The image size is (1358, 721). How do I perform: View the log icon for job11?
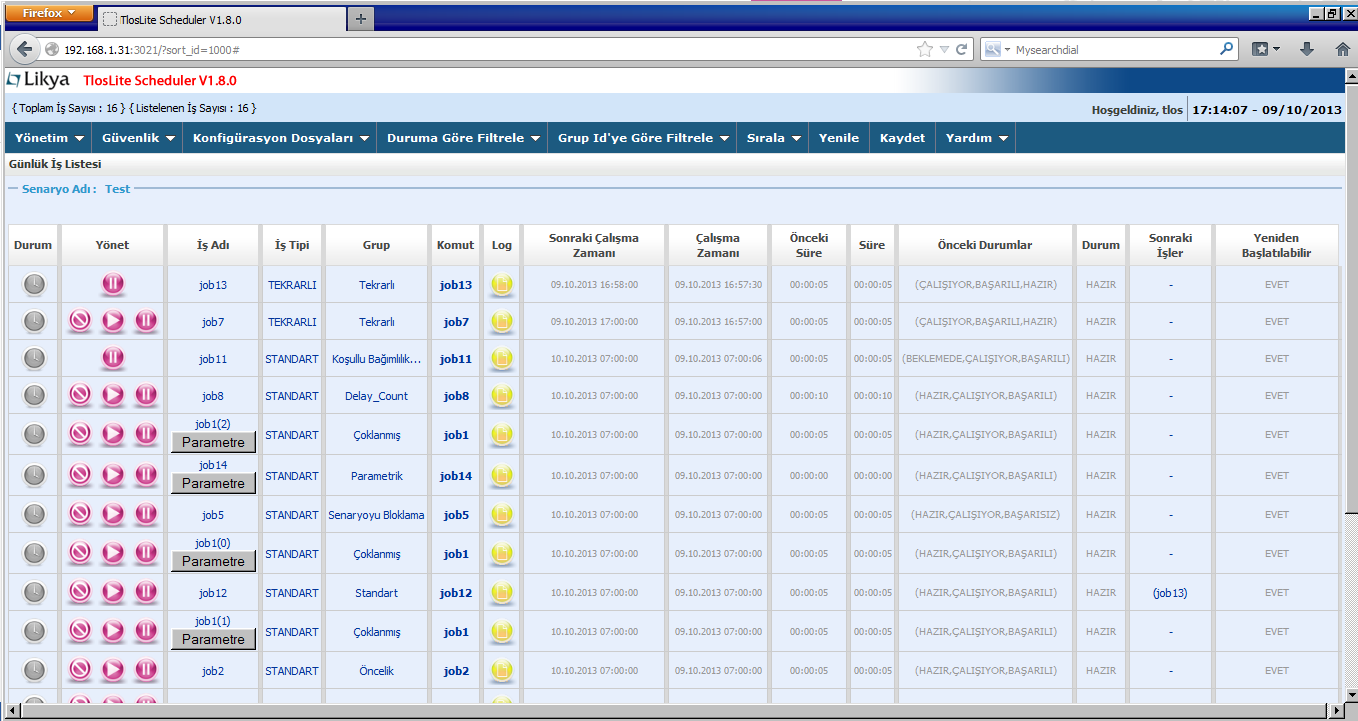point(502,358)
